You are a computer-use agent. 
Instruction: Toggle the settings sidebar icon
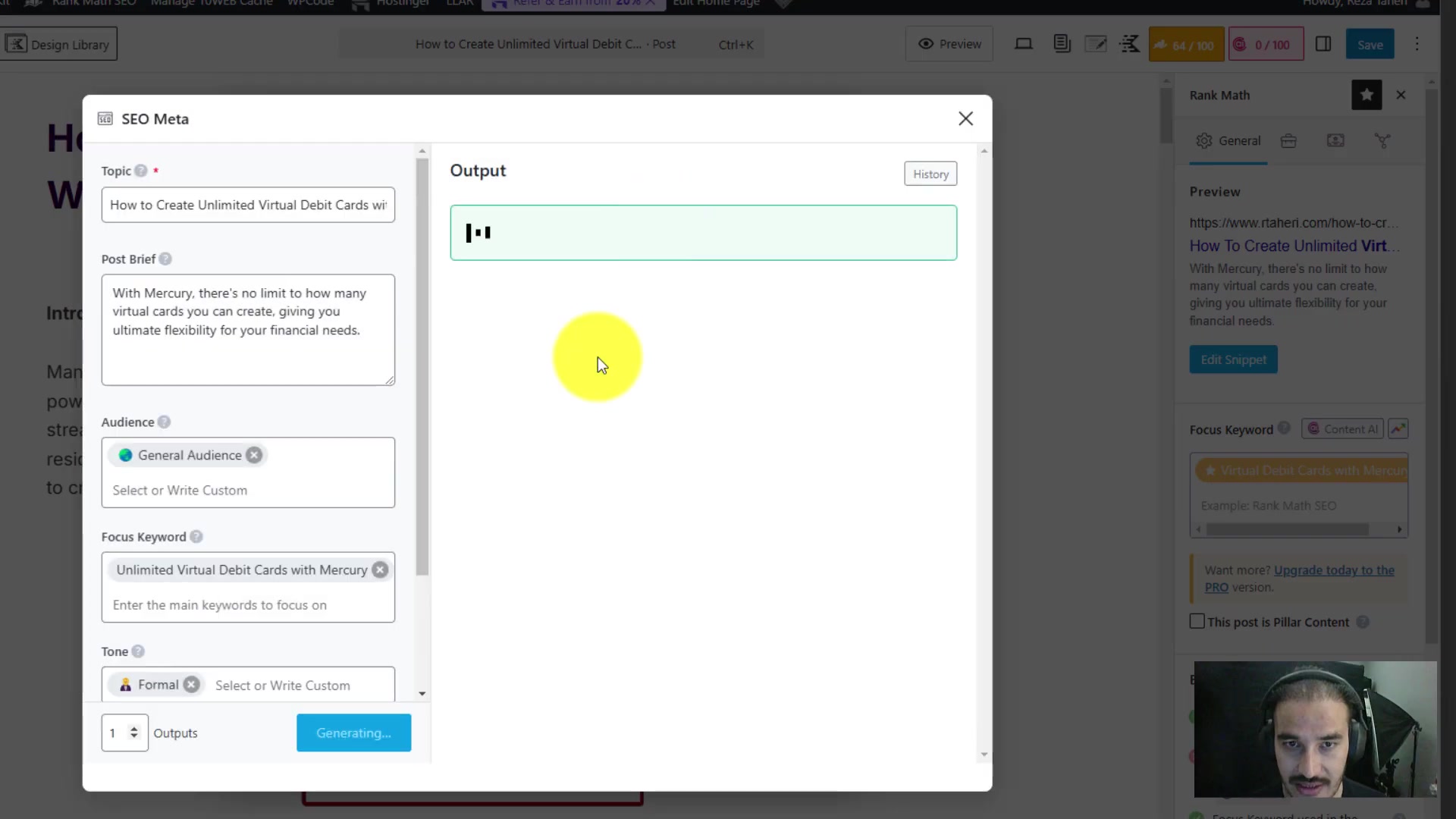point(1323,44)
